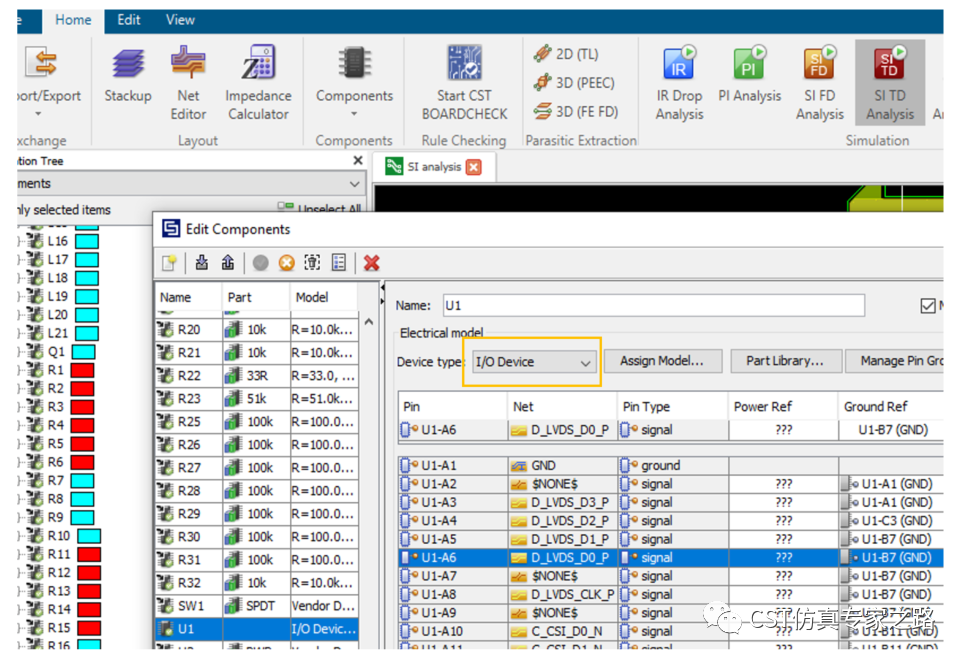Viewport: 967px width, 662px height.
Task: Expand the elements dropdown in Navigation Tree
Action: tap(355, 184)
